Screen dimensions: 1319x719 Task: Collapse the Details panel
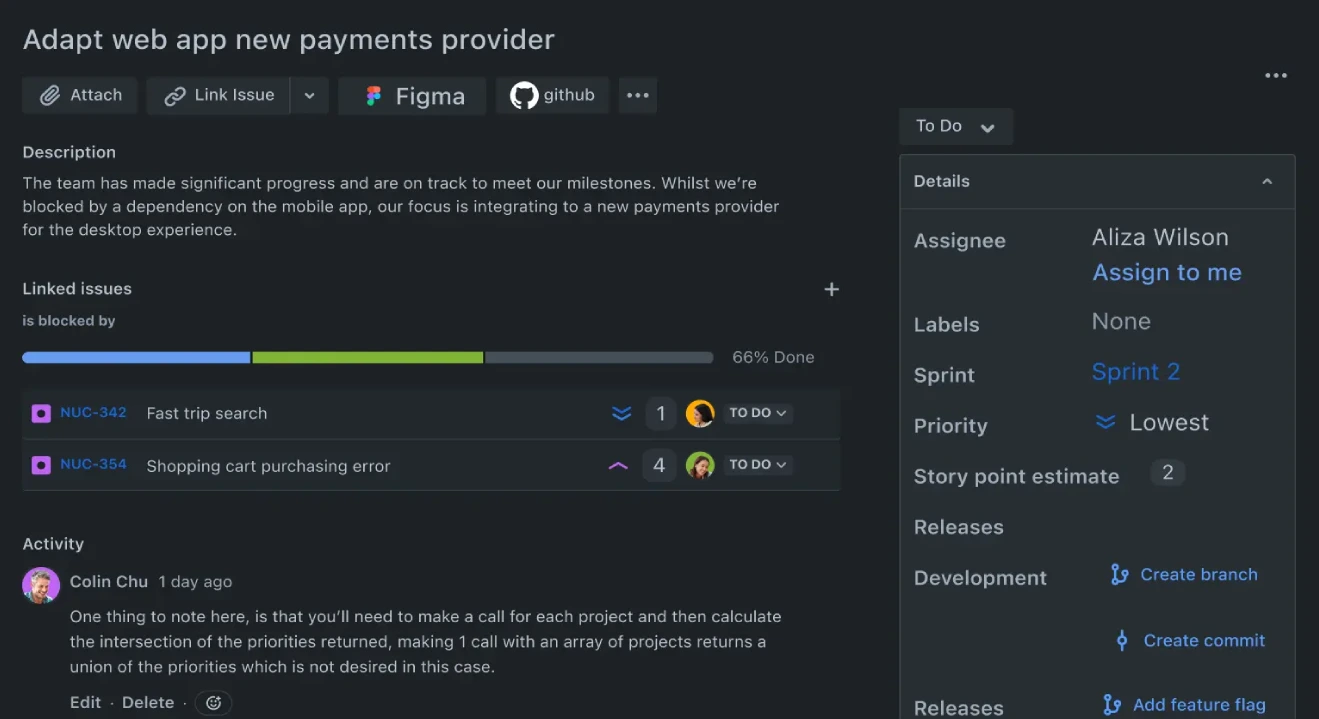(1266, 182)
